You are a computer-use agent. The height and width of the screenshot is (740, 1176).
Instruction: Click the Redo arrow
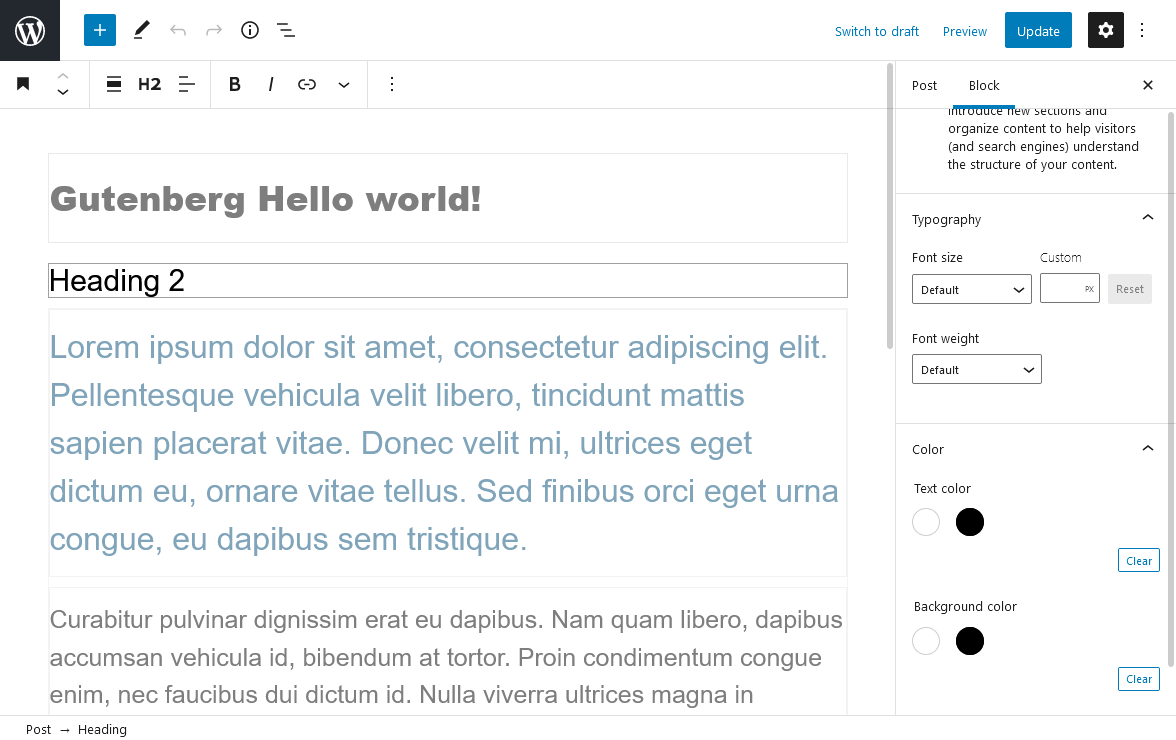point(214,31)
